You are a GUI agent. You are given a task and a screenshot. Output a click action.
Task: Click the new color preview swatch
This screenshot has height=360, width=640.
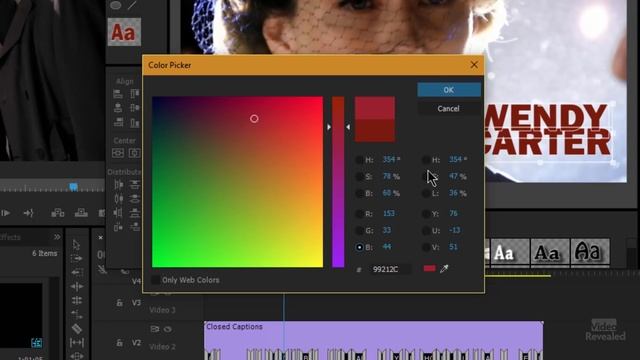coord(375,108)
